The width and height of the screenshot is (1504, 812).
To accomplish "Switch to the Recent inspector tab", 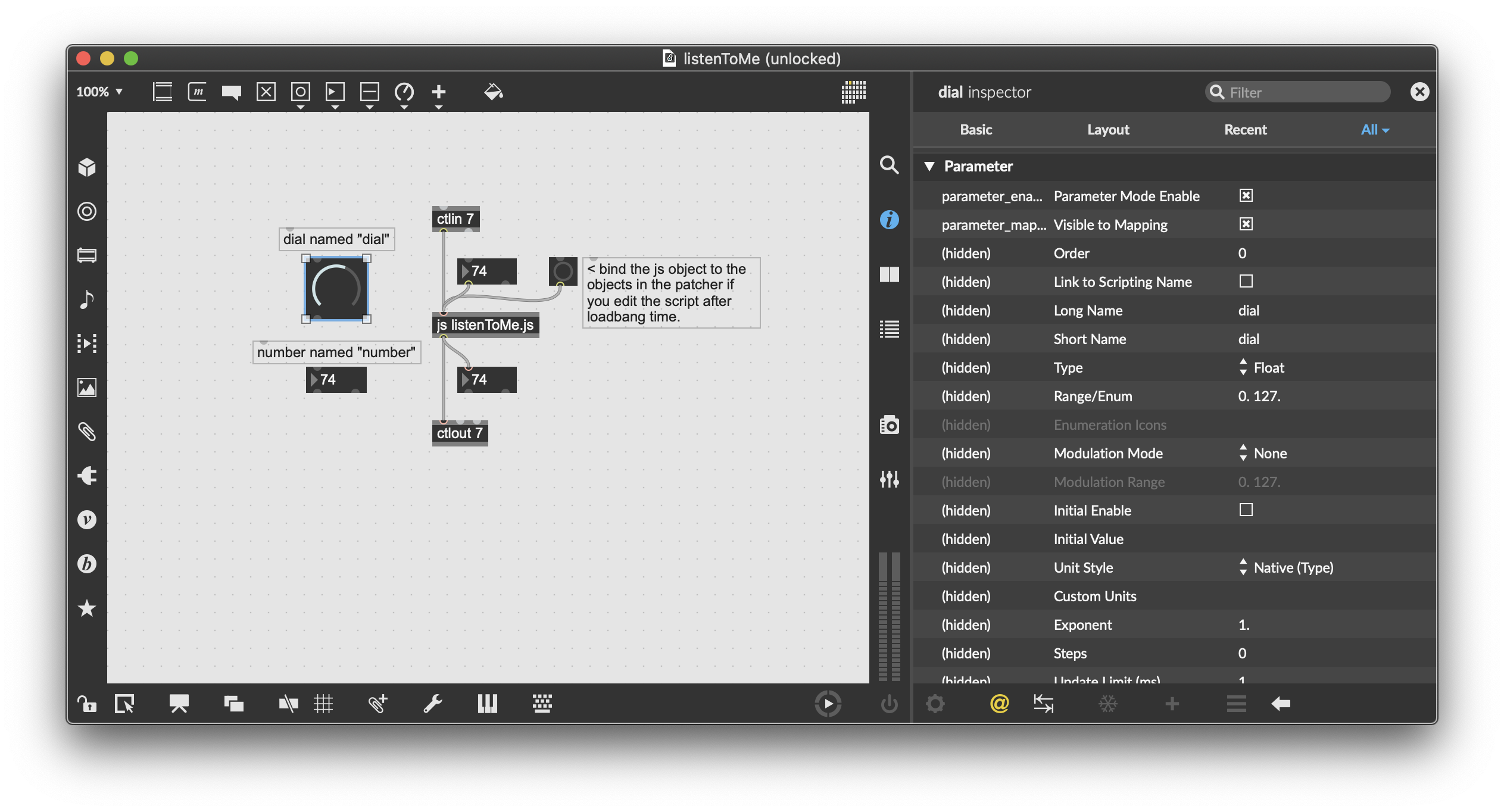I will tap(1245, 129).
